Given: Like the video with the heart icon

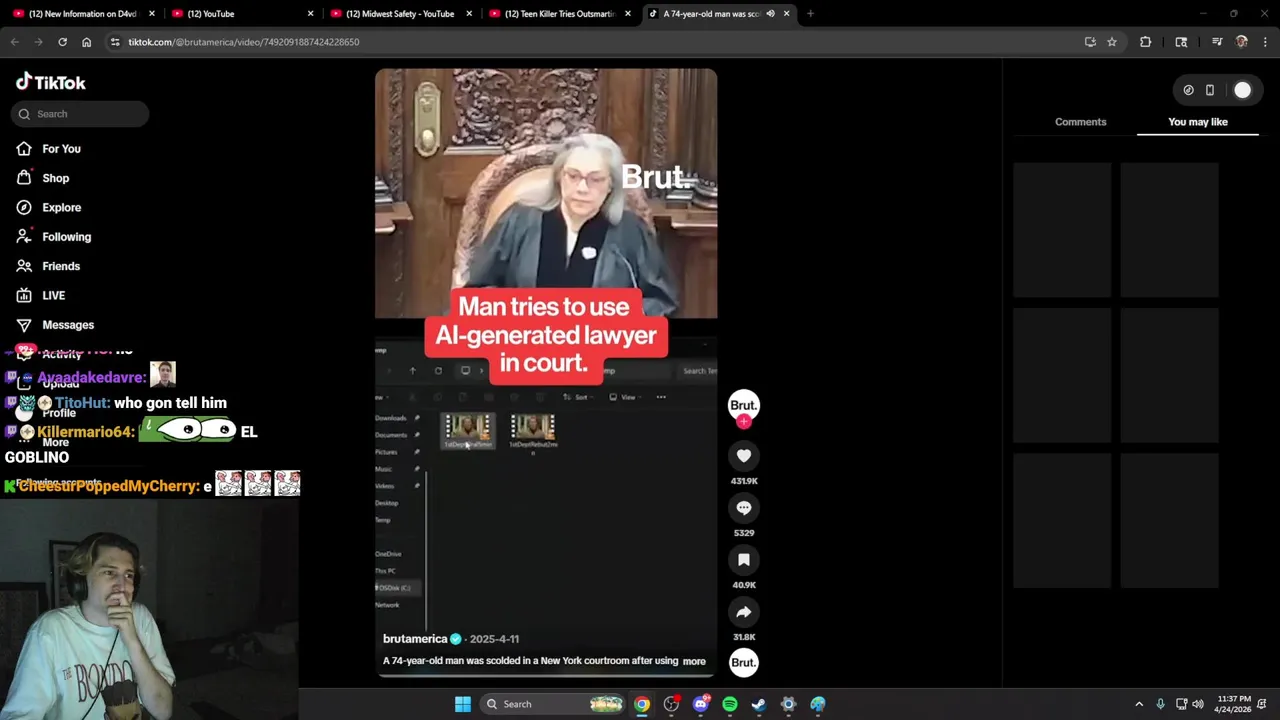Looking at the screenshot, I should click(744, 456).
